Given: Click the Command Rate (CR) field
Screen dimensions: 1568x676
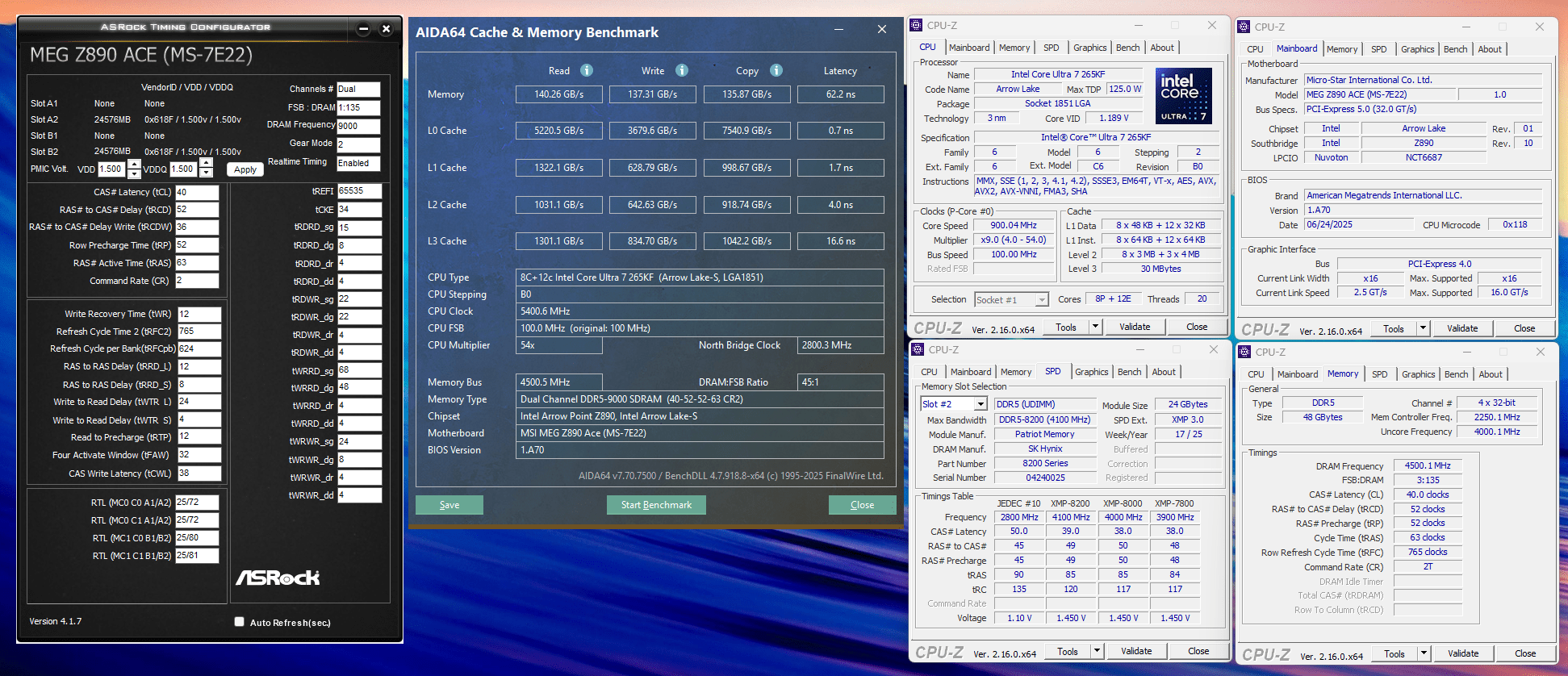Looking at the screenshot, I should (198, 281).
